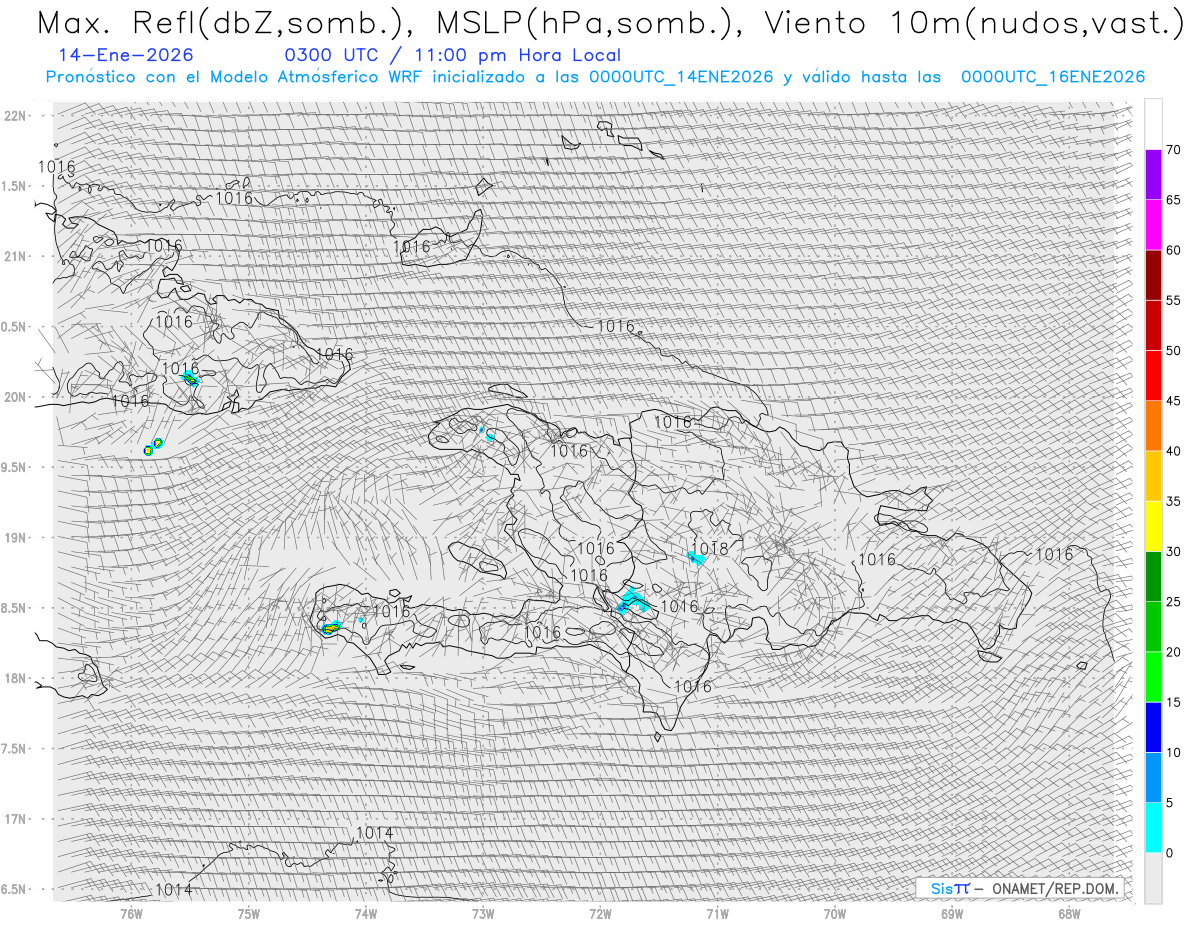Click the '45' value on the color scale
1200x927 pixels.
click(x=1173, y=401)
